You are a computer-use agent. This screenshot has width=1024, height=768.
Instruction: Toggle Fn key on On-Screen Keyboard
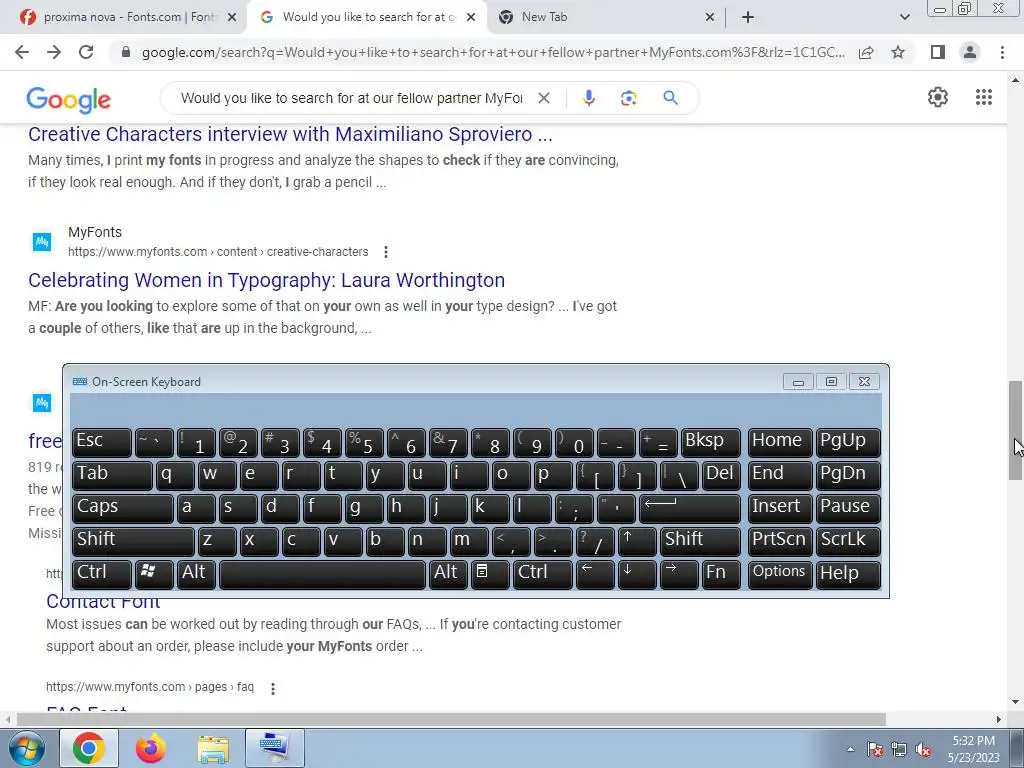pos(721,574)
